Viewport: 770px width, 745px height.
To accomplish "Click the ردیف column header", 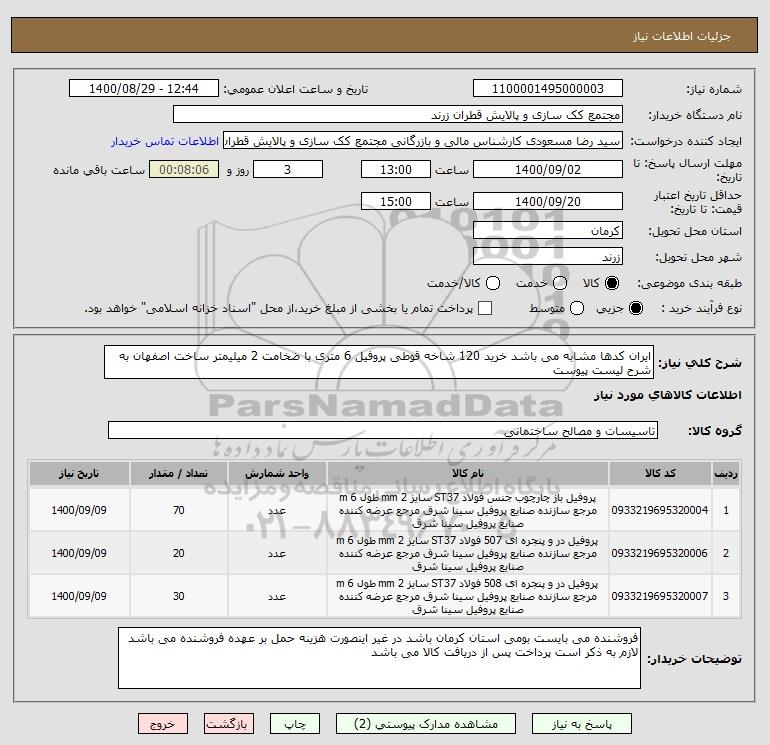I will click(x=726, y=473).
